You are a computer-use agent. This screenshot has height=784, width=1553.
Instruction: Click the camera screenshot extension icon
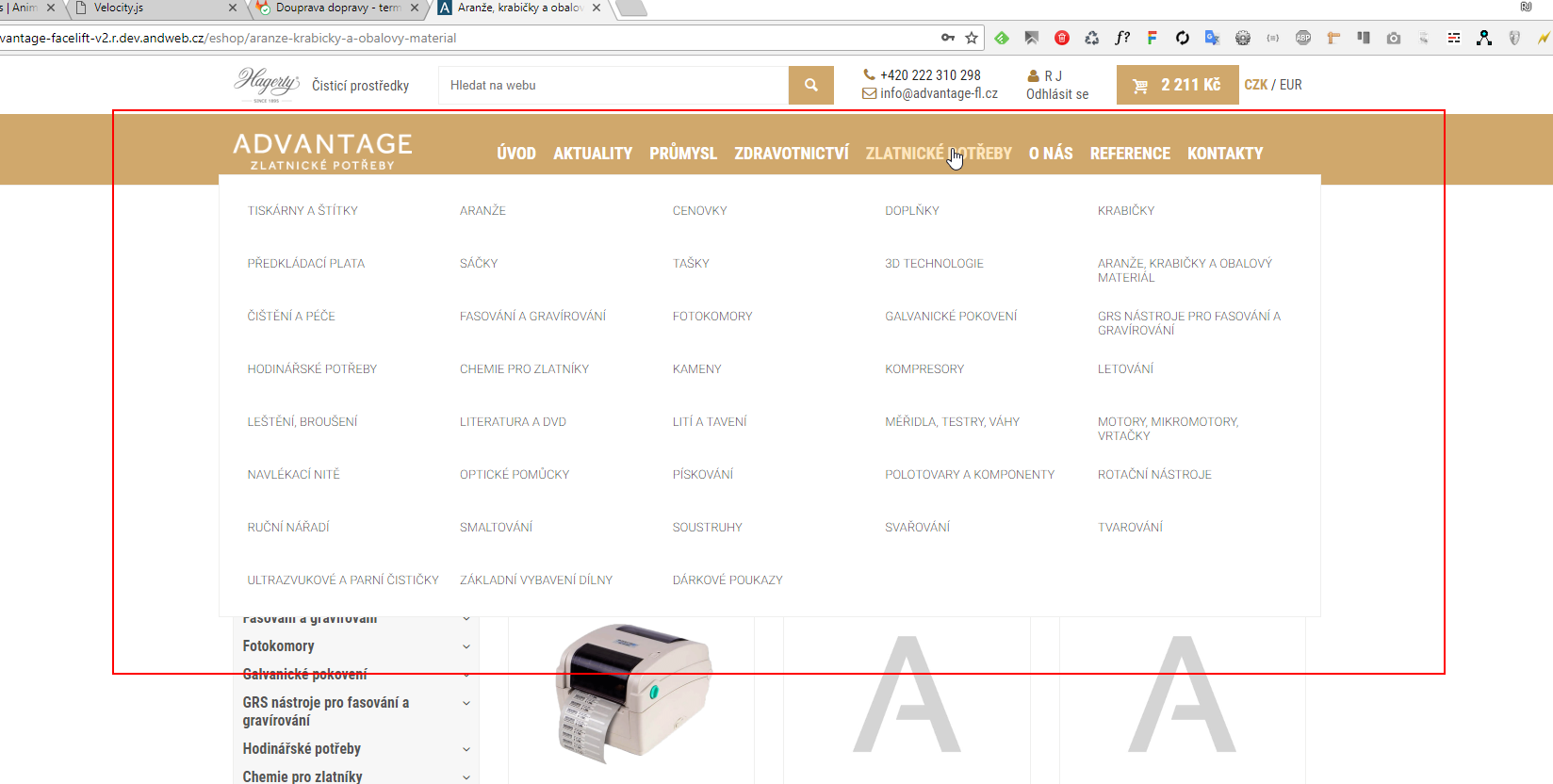(1394, 38)
